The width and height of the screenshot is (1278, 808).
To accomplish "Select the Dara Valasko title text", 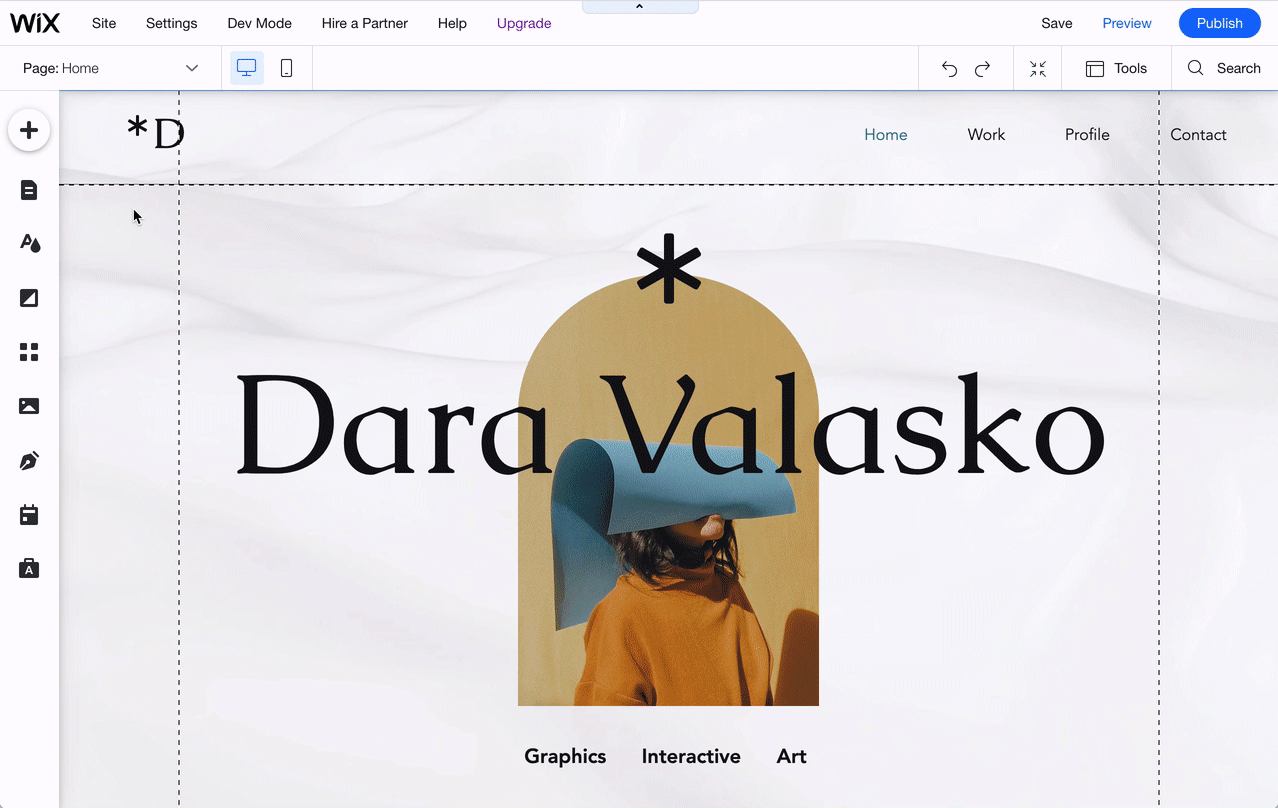I will [x=670, y=425].
